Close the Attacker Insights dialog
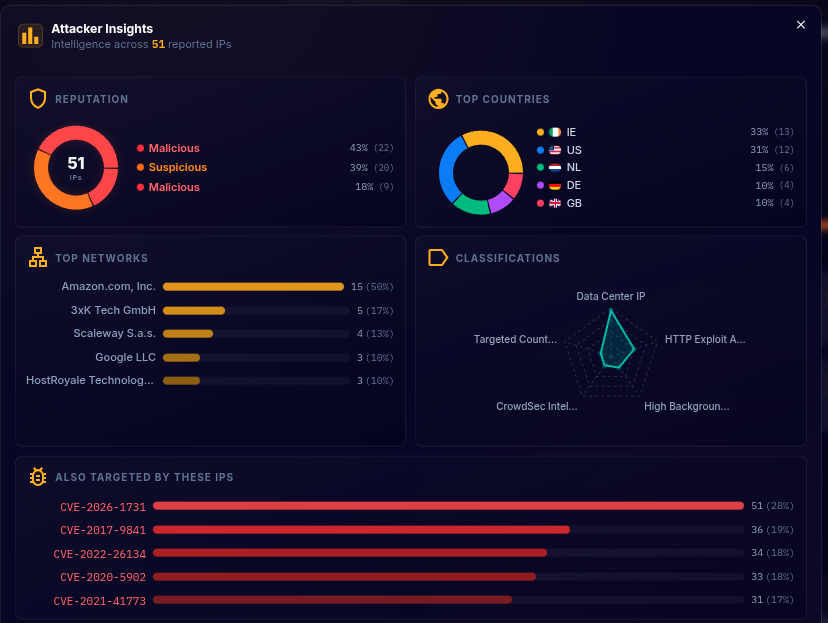 [x=800, y=25]
